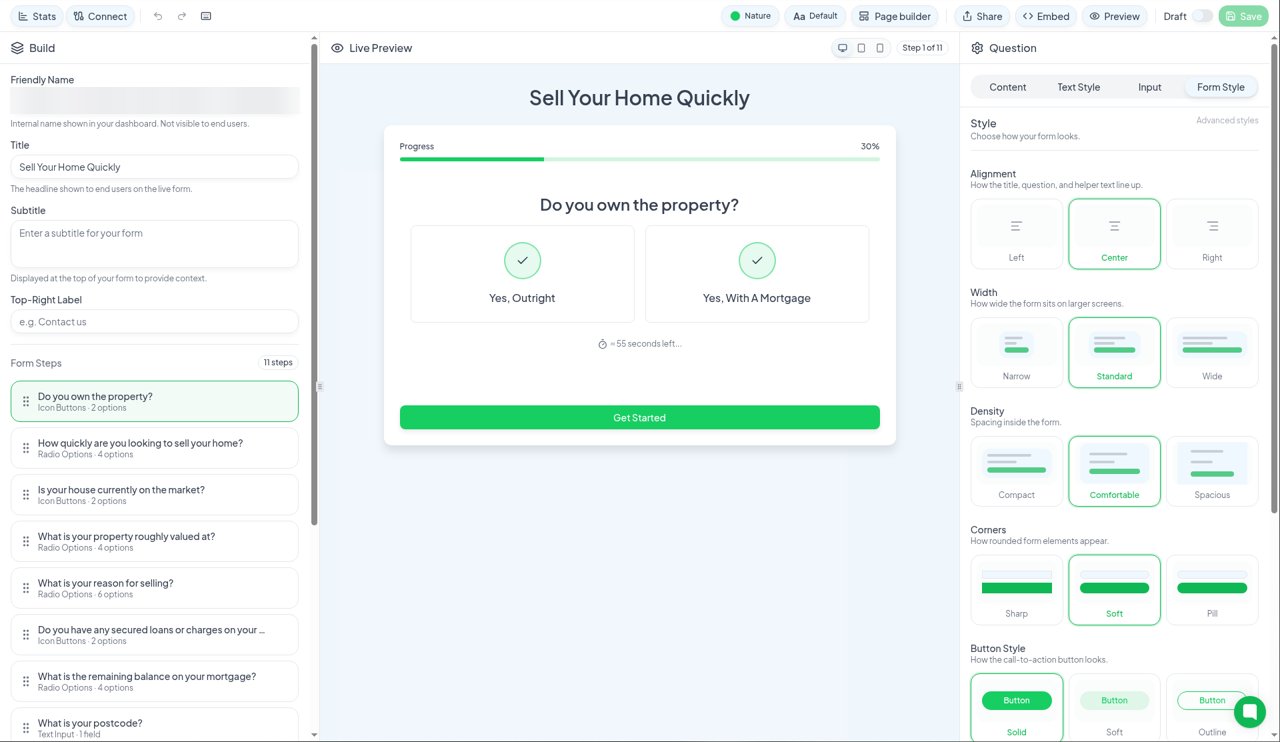Set alignment to Left
The width and height of the screenshot is (1280, 742).
click(1016, 234)
